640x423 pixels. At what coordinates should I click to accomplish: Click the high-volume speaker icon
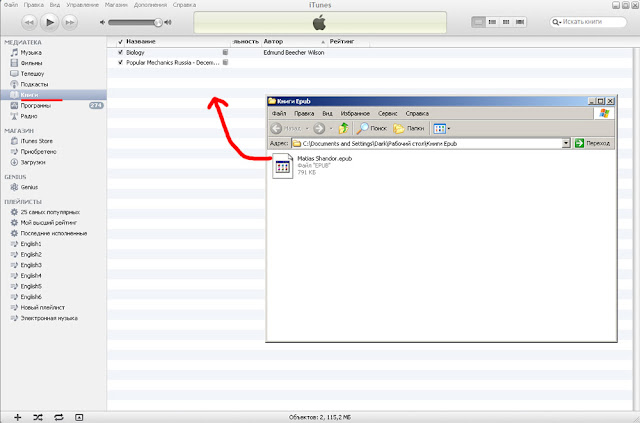click(x=167, y=22)
